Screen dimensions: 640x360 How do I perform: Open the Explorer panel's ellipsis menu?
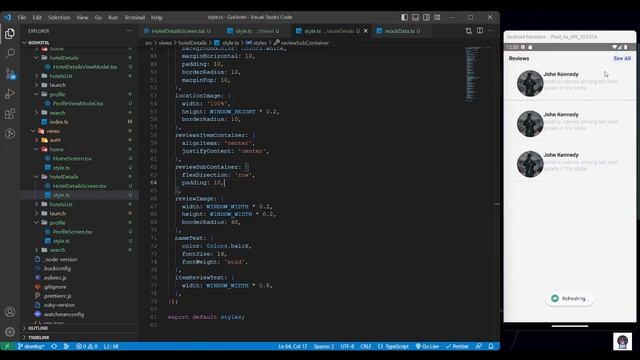coord(129,31)
